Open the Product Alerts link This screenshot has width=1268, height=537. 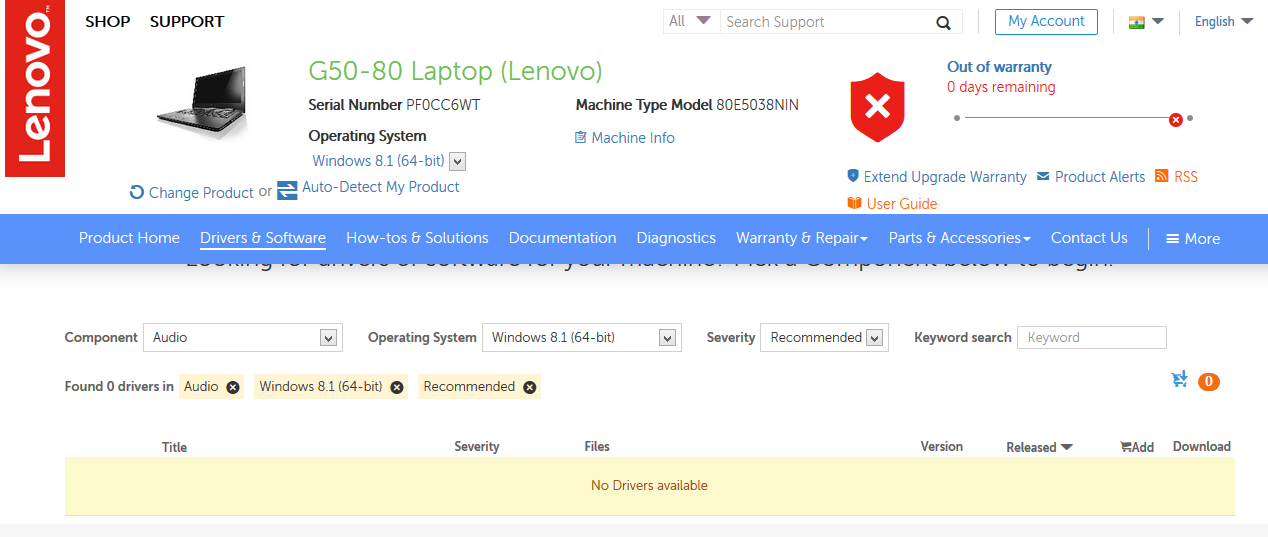point(1100,177)
